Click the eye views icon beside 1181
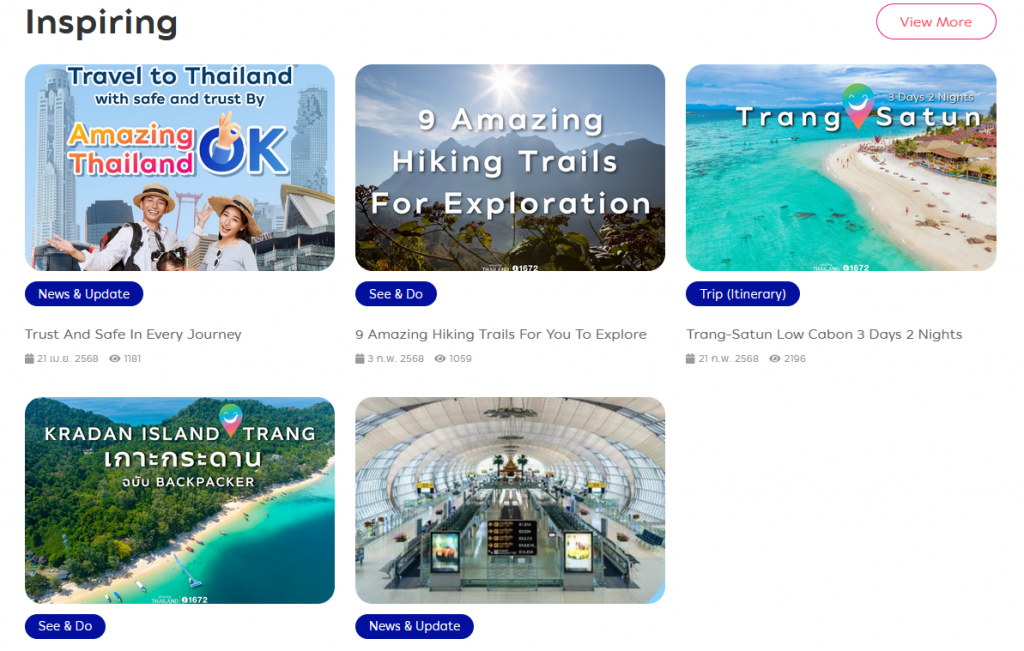 point(115,358)
